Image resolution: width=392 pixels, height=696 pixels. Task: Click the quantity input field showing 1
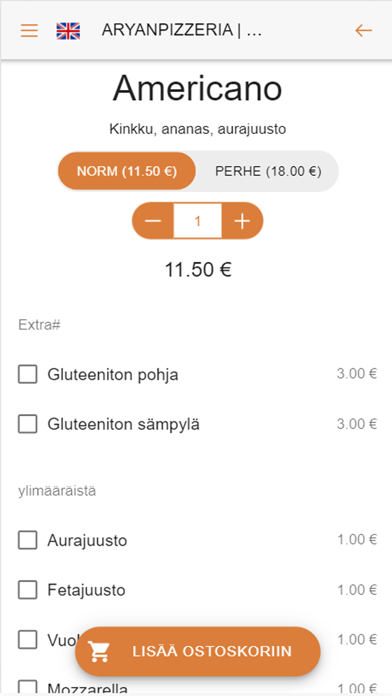pos(198,221)
